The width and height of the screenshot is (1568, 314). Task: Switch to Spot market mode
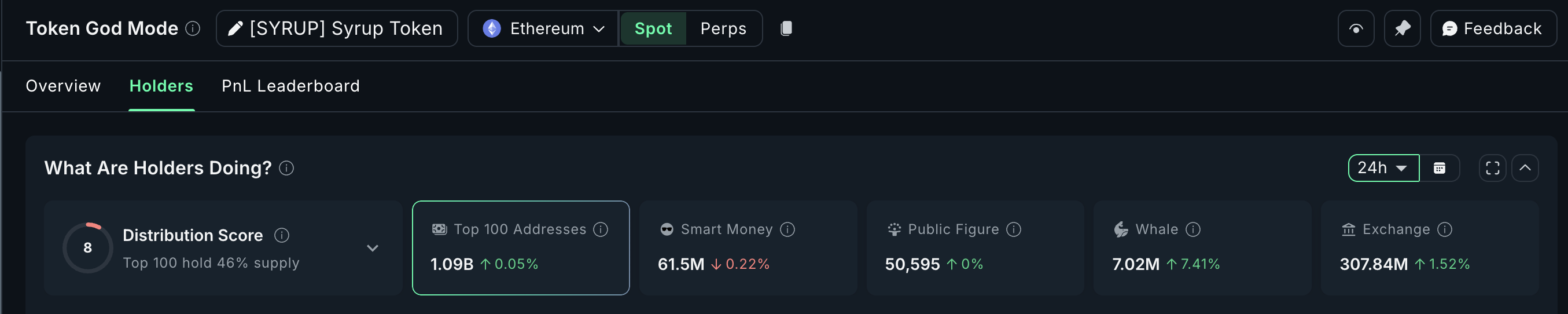pyautogui.click(x=653, y=28)
